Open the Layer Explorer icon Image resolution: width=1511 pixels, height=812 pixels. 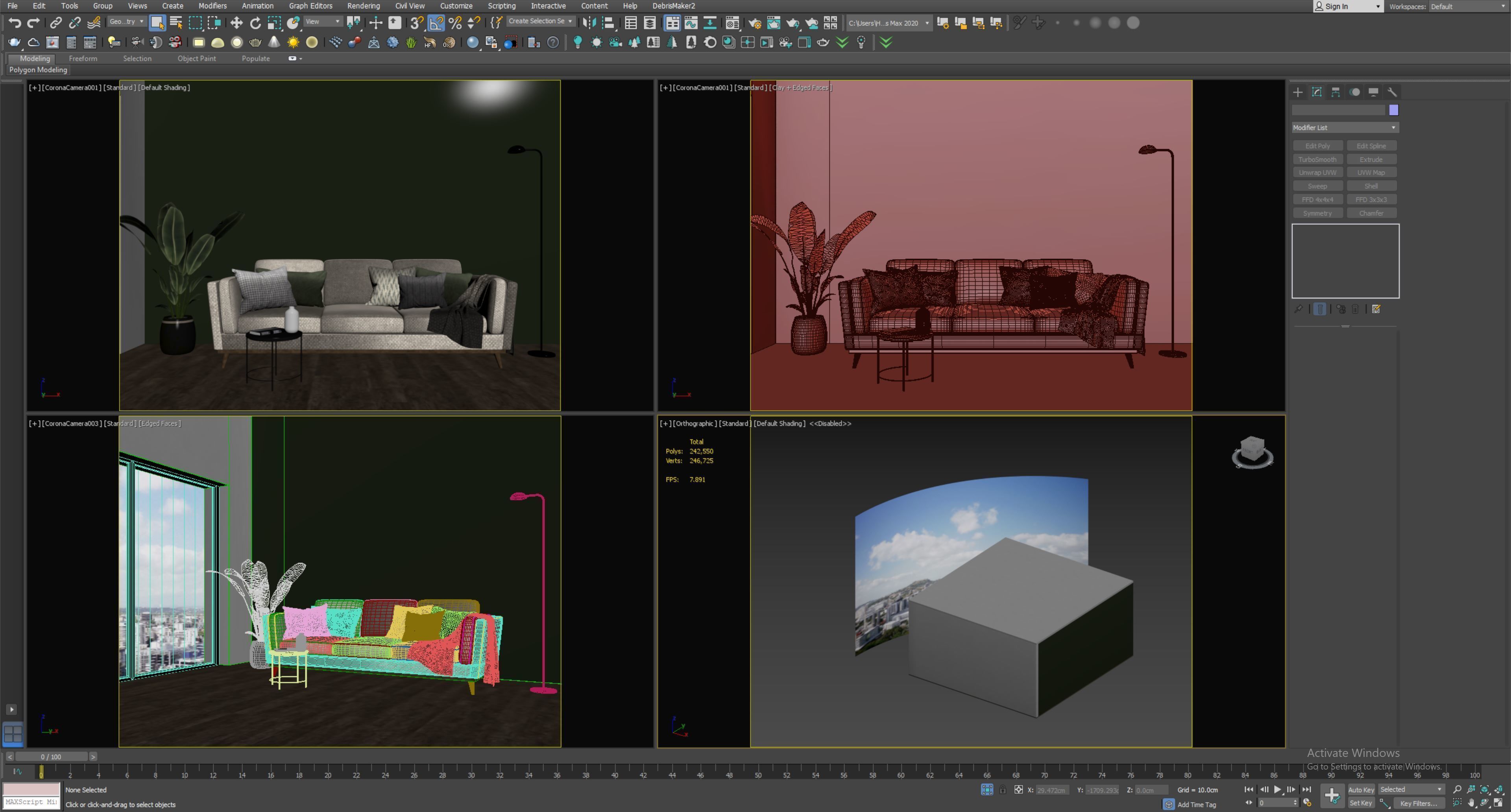click(x=650, y=22)
